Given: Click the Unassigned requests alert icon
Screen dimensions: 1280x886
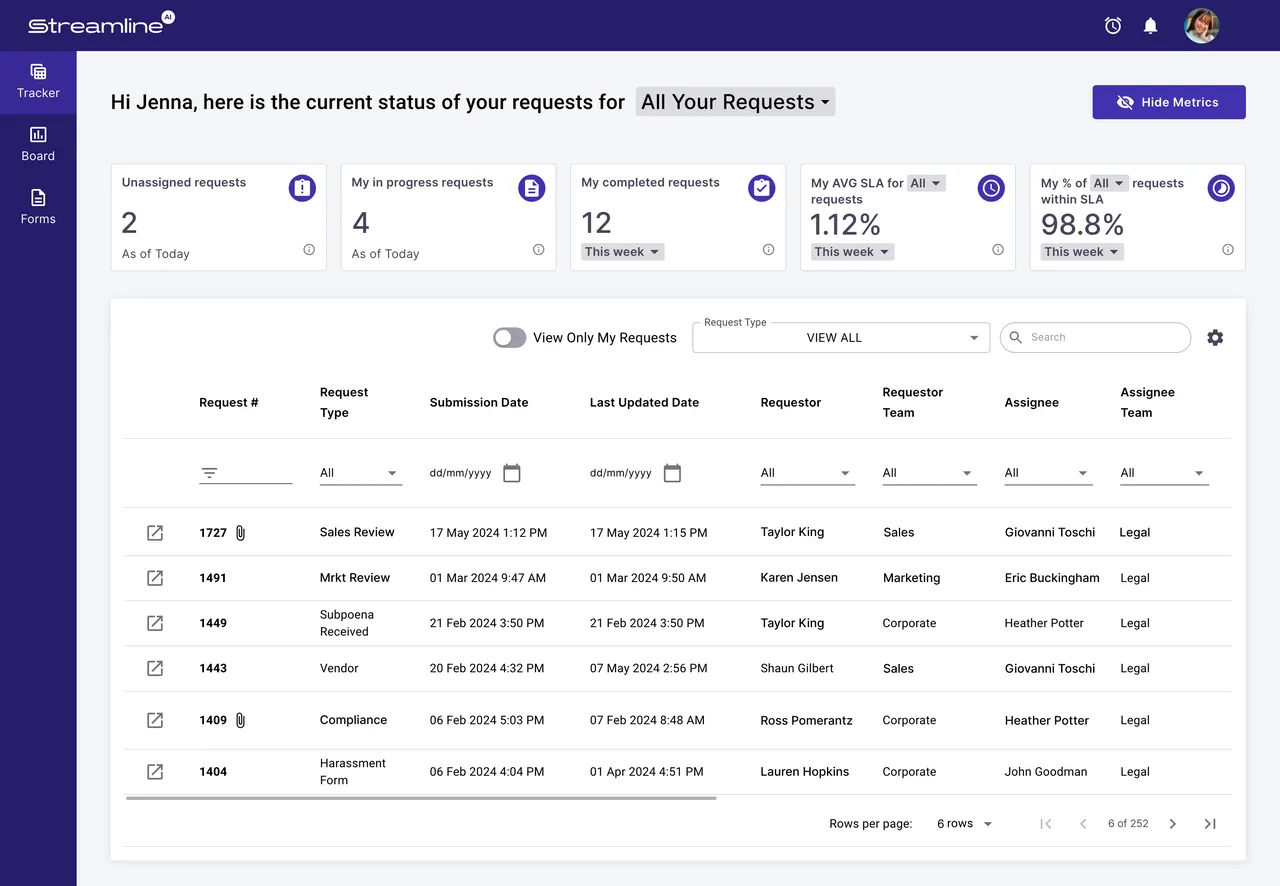Looking at the screenshot, I should 302,188.
